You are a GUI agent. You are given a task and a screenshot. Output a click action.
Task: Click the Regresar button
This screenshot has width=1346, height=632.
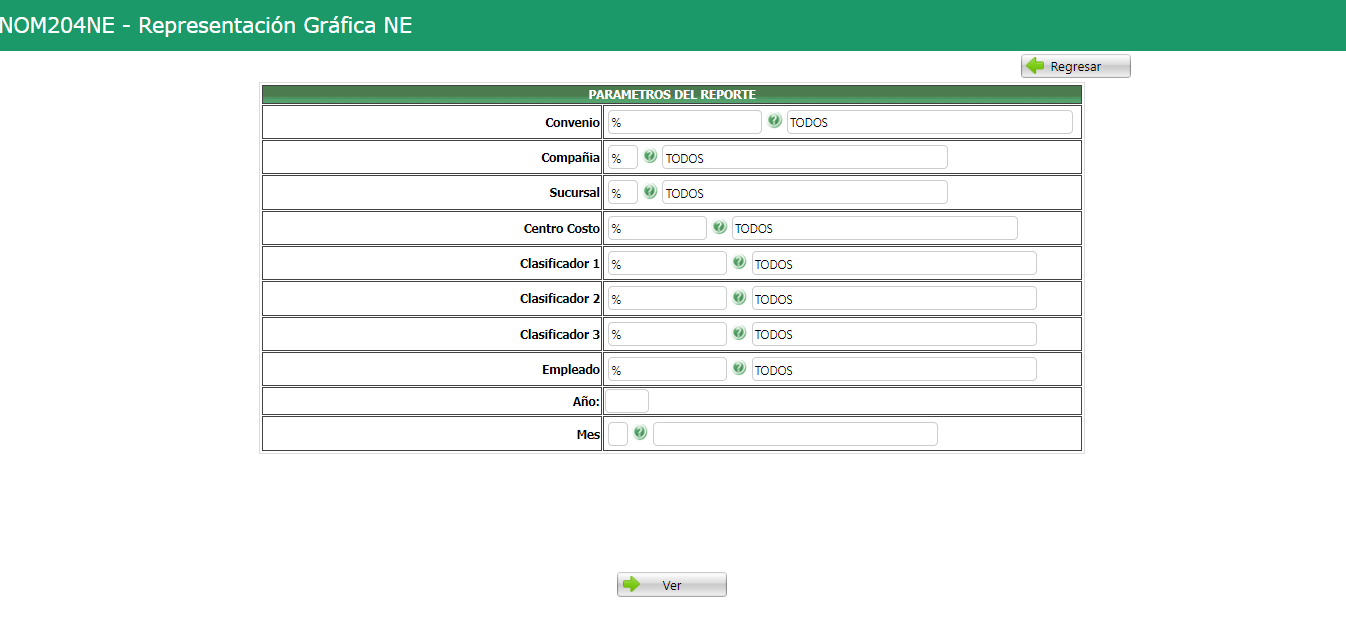1076,66
